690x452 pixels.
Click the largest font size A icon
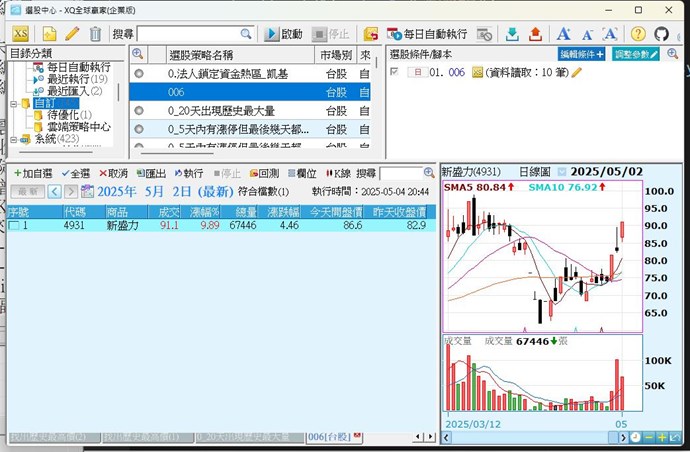[x=564, y=34]
